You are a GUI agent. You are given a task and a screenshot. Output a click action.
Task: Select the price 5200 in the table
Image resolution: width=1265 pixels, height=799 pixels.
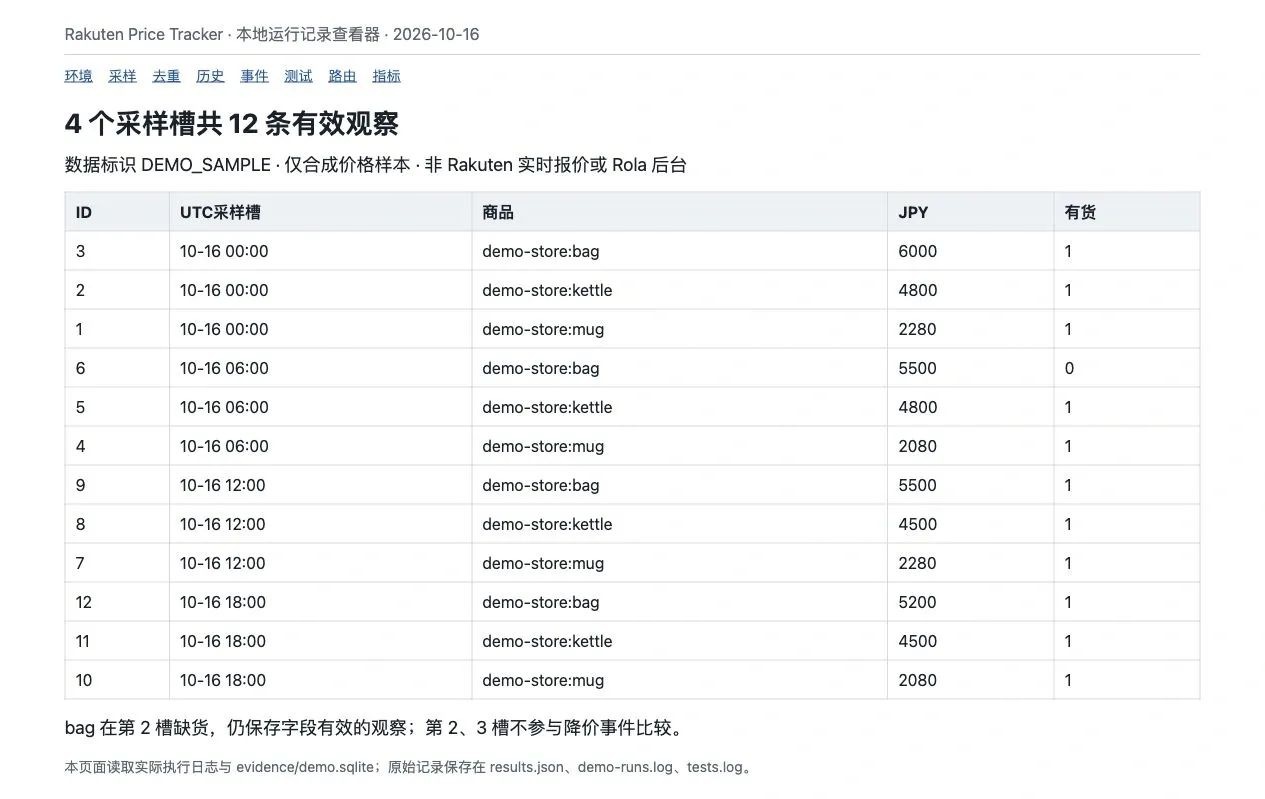tap(918, 602)
